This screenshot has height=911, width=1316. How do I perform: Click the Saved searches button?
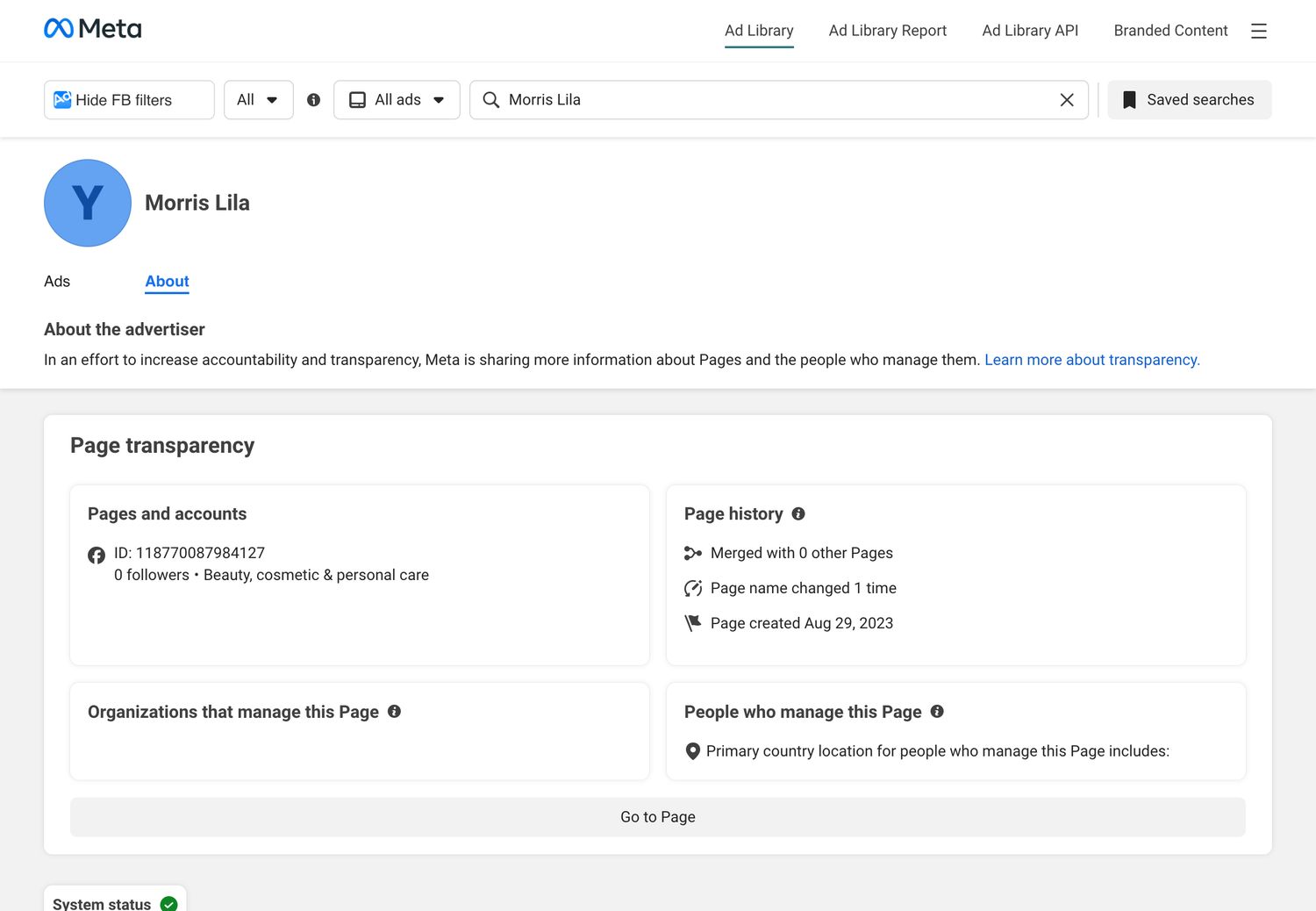[1190, 100]
